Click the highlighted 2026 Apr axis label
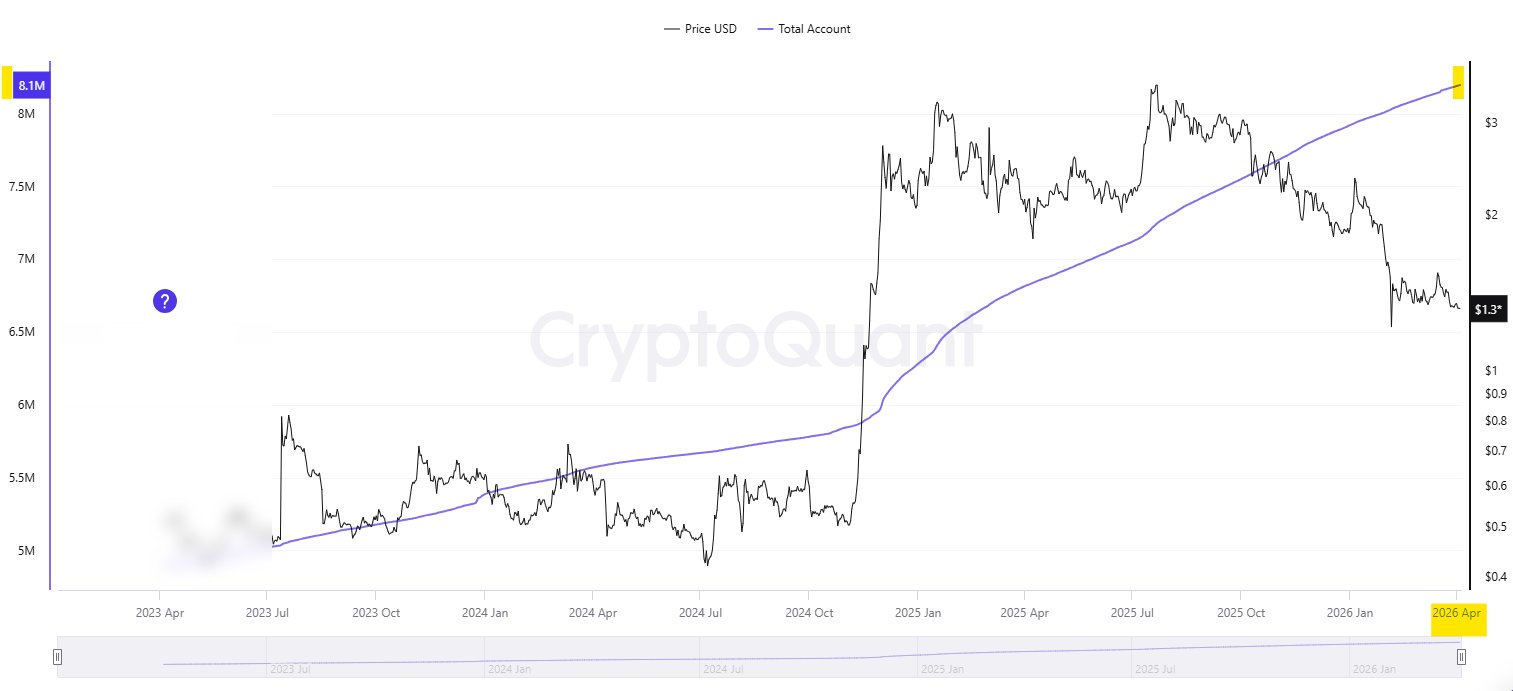 pyautogui.click(x=1459, y=613)
